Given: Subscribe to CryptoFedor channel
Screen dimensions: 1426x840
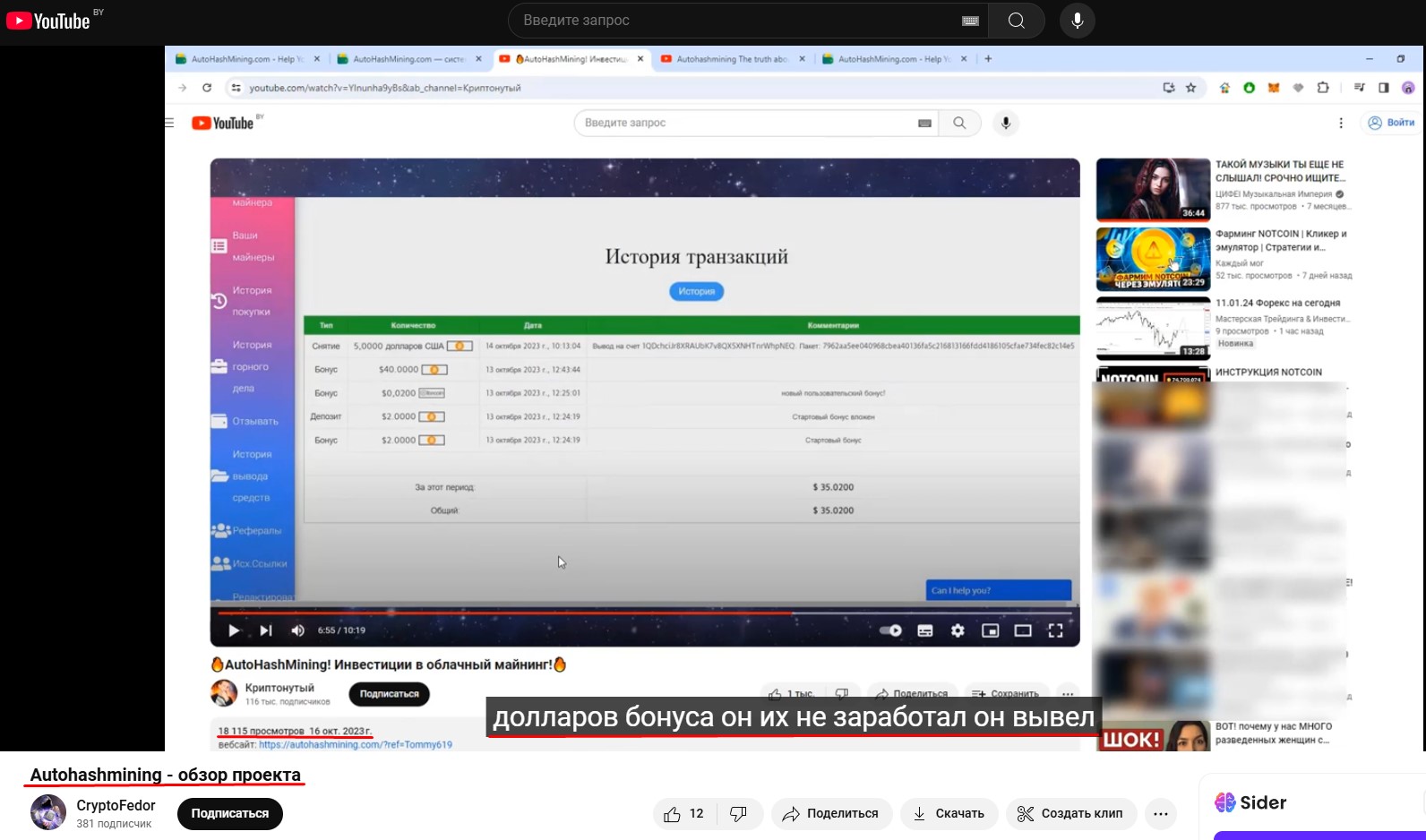Looking at the screenshot, I should (230, 814).
